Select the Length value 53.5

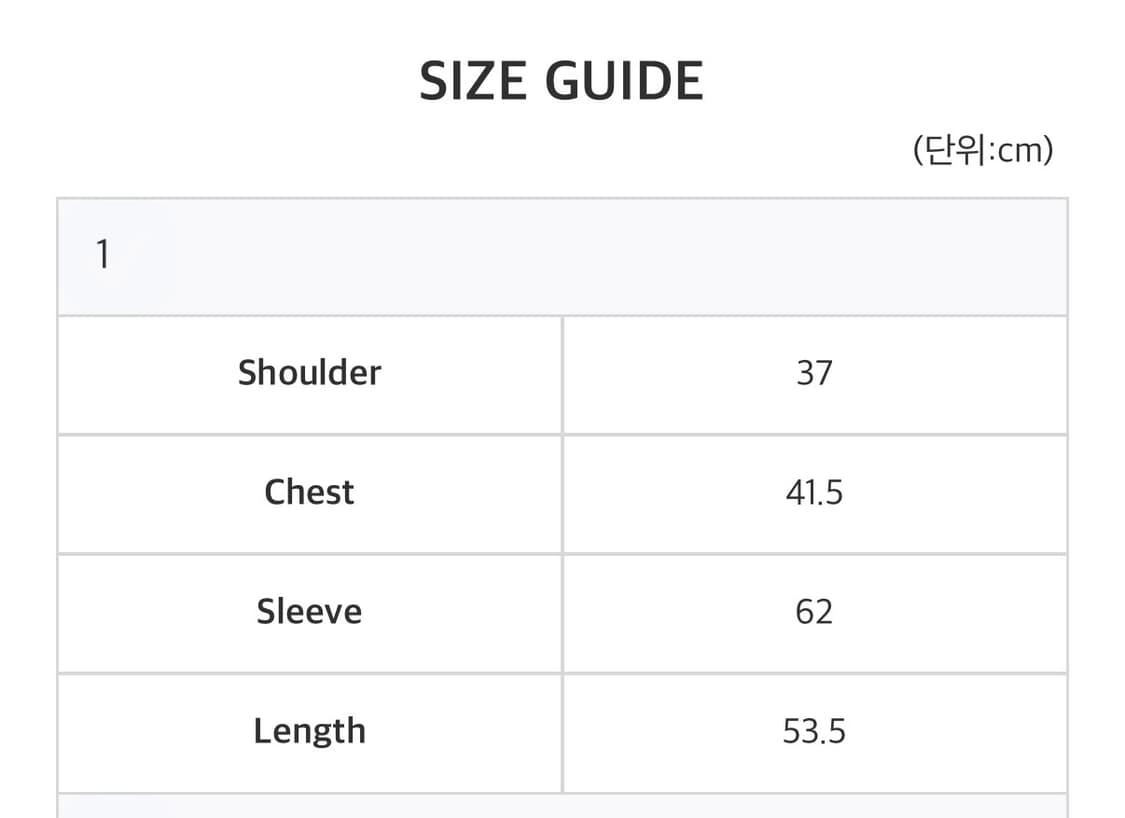(814, 731)
